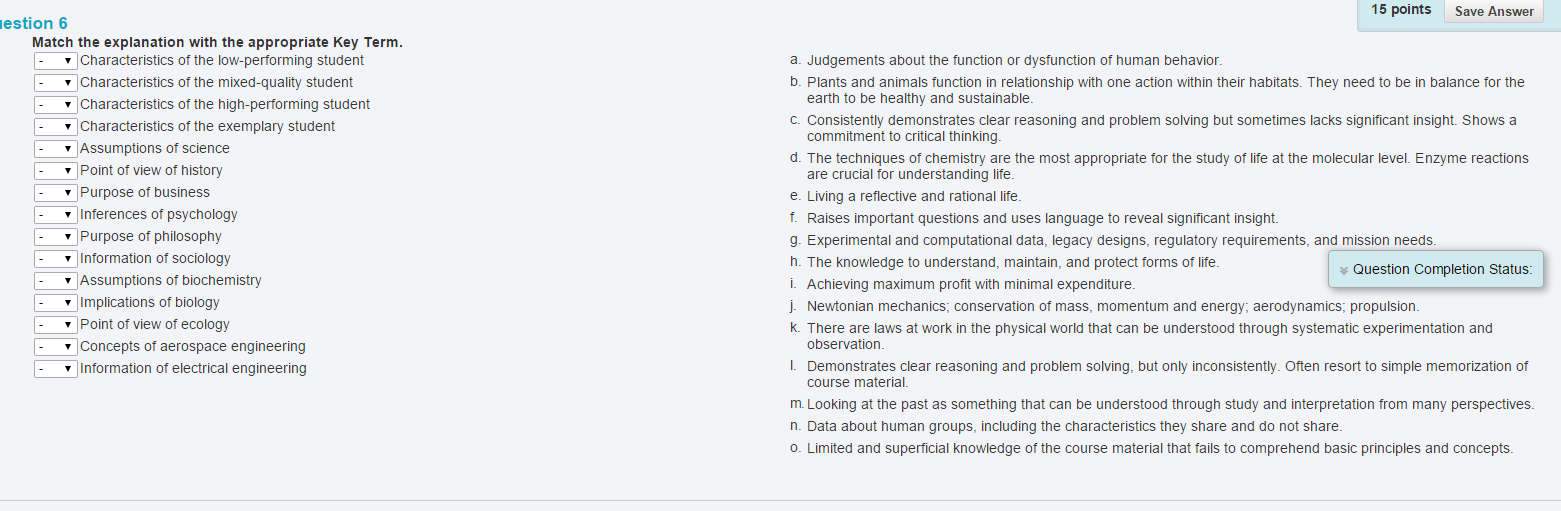Screen dimensions: 1561x511
Task: Expand the Question Completion Status chevron
Action: tap(1343, 270)
